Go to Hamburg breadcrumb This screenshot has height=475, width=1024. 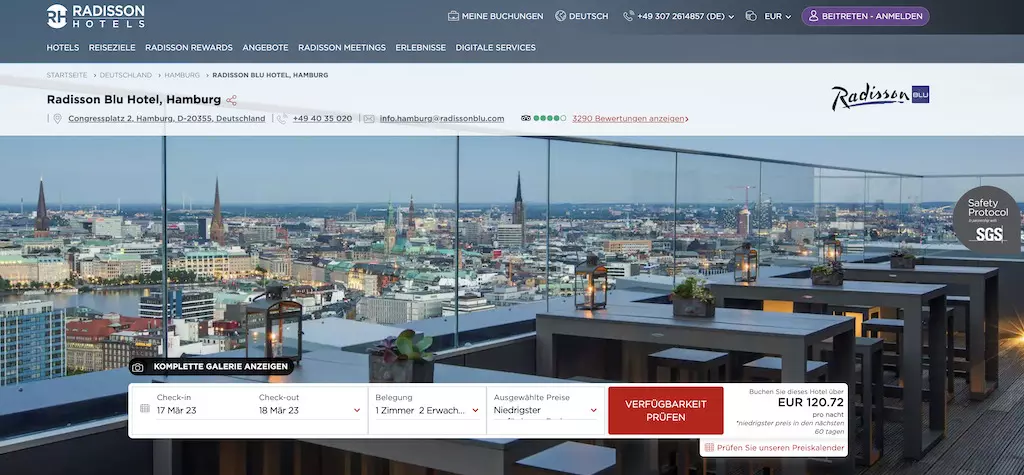[x=182, y=75]
